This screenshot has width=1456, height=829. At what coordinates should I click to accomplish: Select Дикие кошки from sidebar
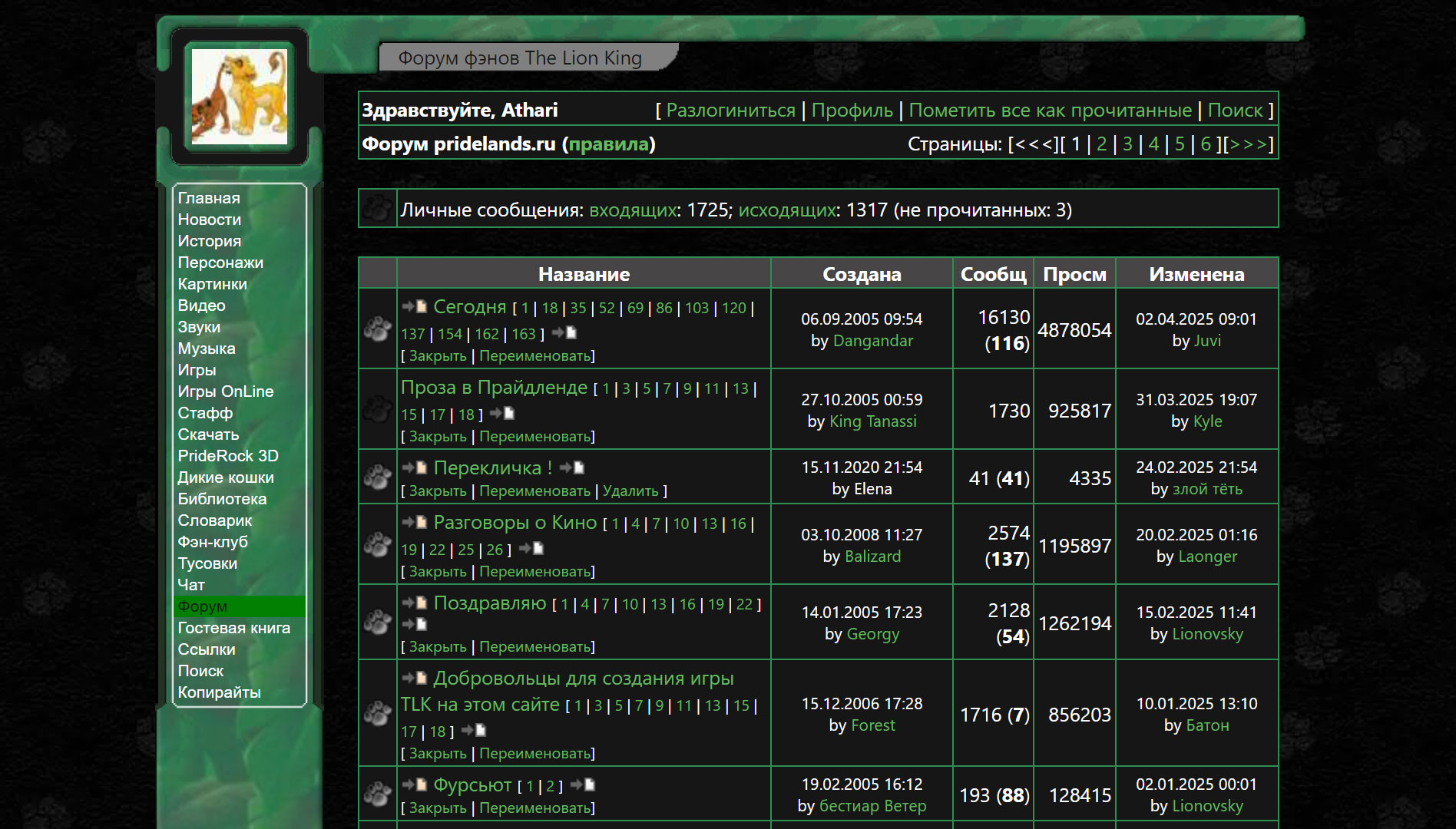click(226, 477)
